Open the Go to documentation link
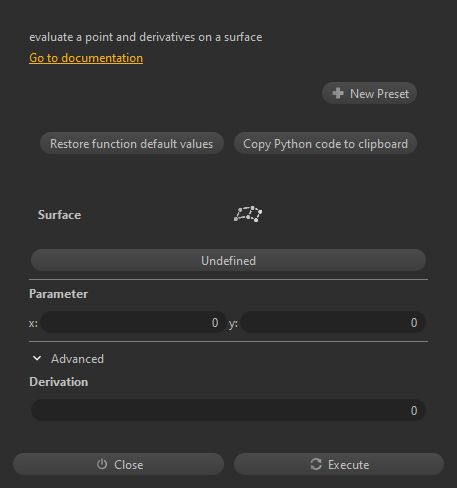457x488 pixels. tap(86, 58)
